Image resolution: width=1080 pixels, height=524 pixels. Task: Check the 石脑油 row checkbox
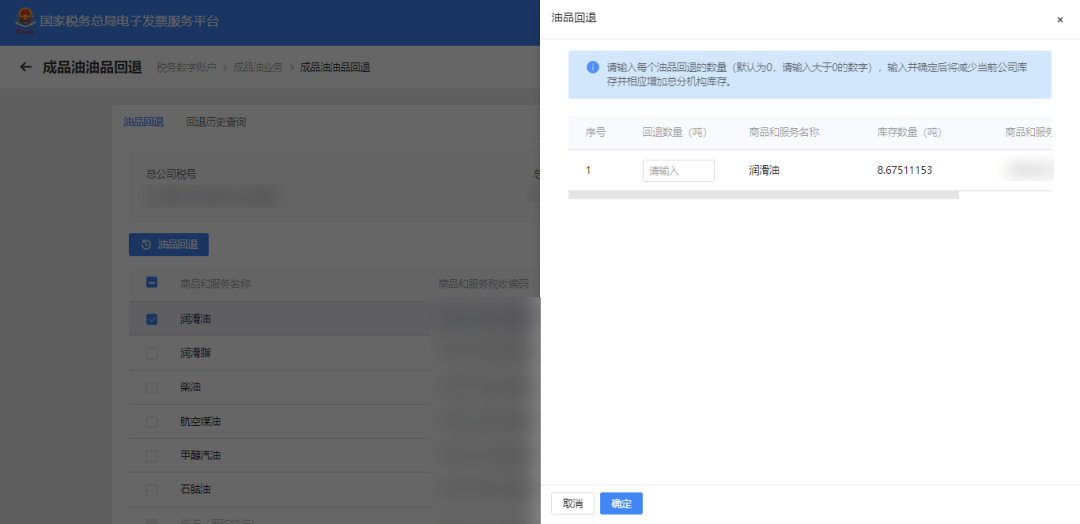click(x=152, y=490)
